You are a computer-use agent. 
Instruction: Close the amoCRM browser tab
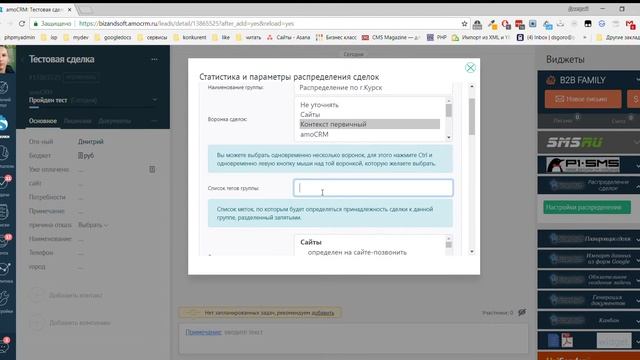click(x=70, y=9)
